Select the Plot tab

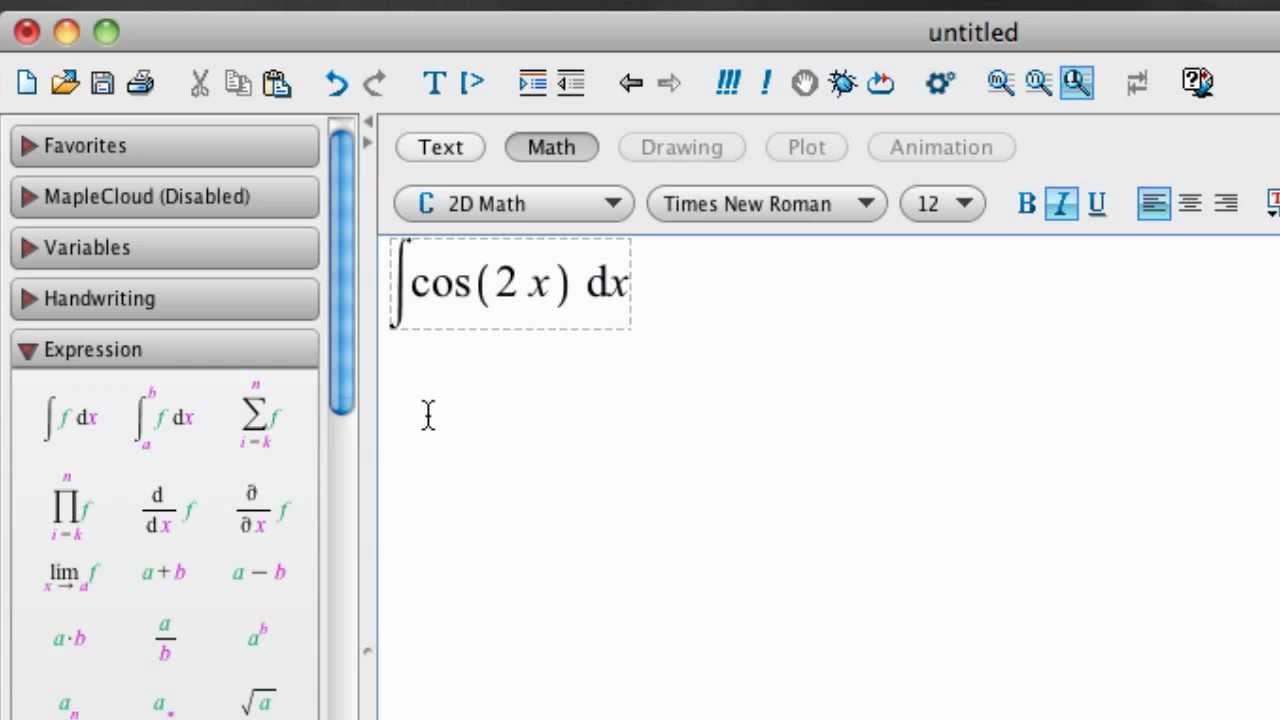click(x=806, y=147)
